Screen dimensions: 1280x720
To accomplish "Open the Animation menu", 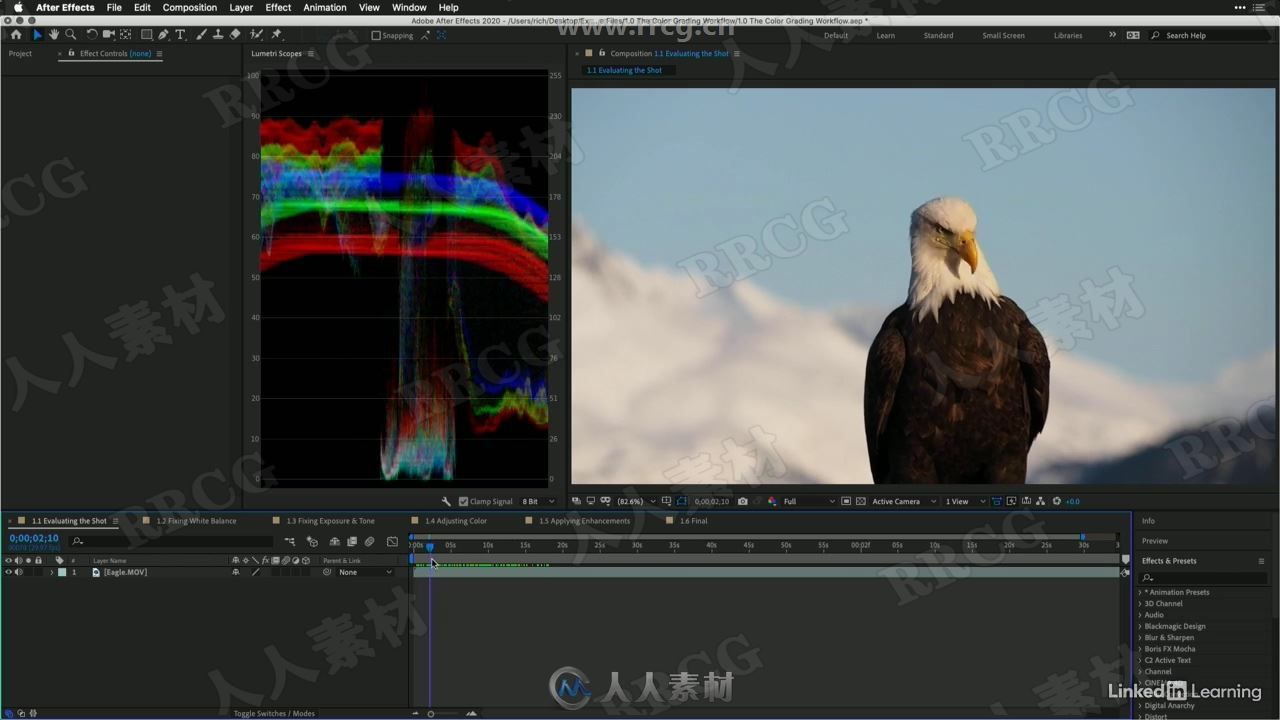I will pos(324,7).
